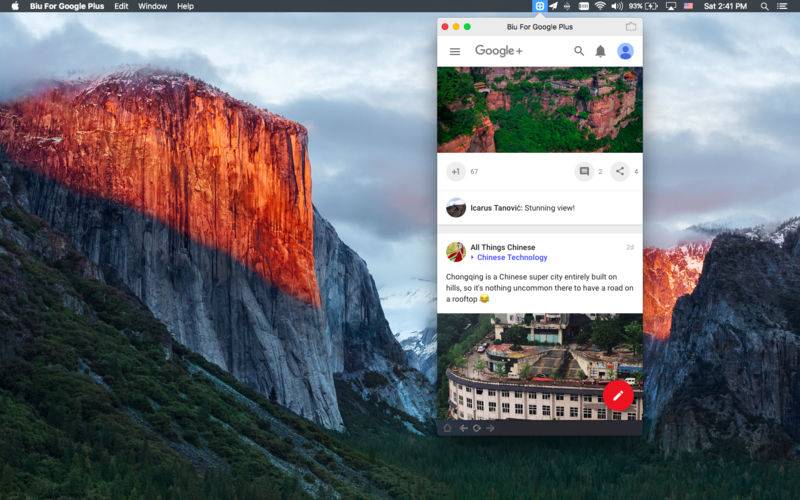Image resolution: width=800 pixels, height=500 pixels.
Task: Navigate back with the left arrow
Action: click(463, 428)
